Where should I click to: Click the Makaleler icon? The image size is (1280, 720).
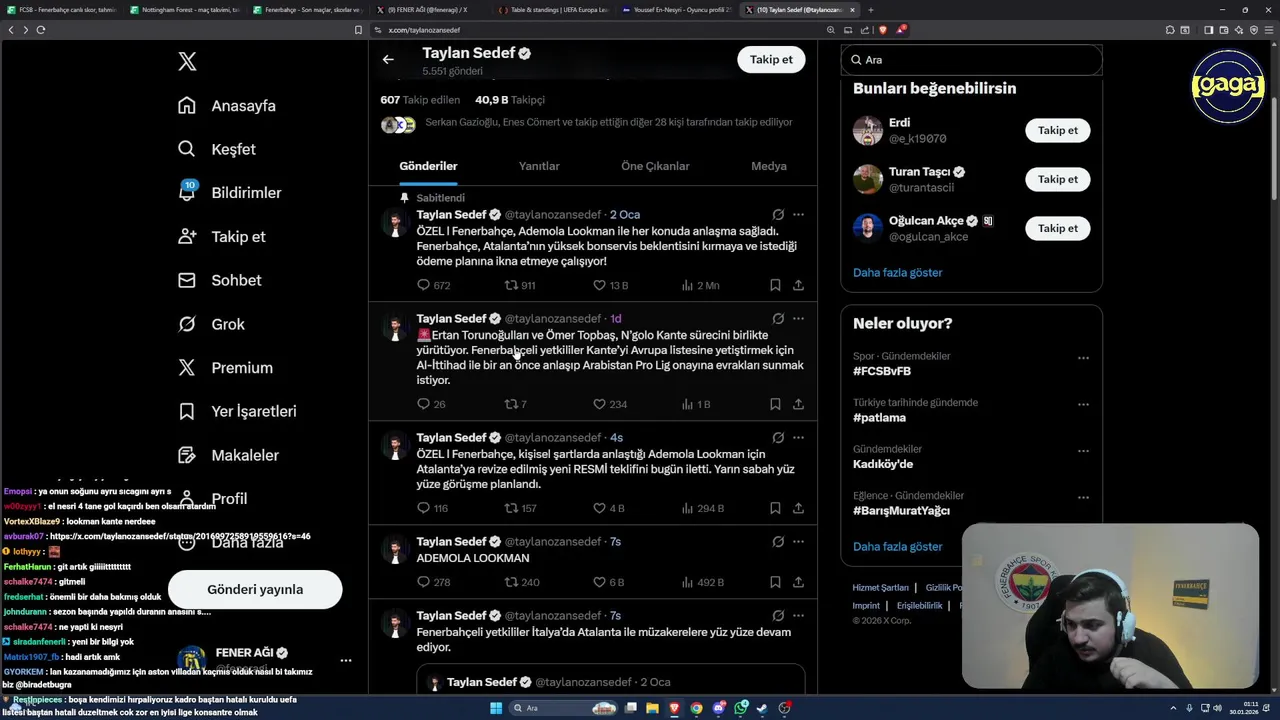187,455
